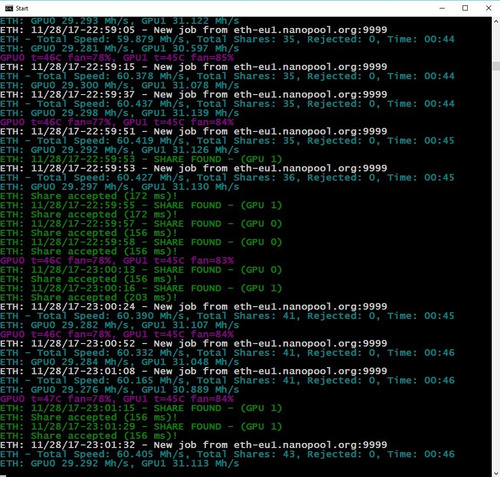Click the GPU0 29.298 Mh/s line
Screen dimensions: 500x477
tap(120, 113)
